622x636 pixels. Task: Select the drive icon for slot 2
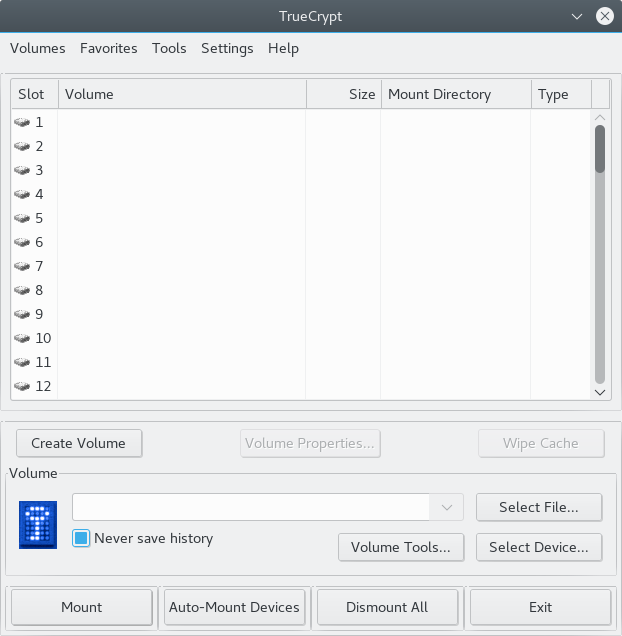(x=22, y=146)
